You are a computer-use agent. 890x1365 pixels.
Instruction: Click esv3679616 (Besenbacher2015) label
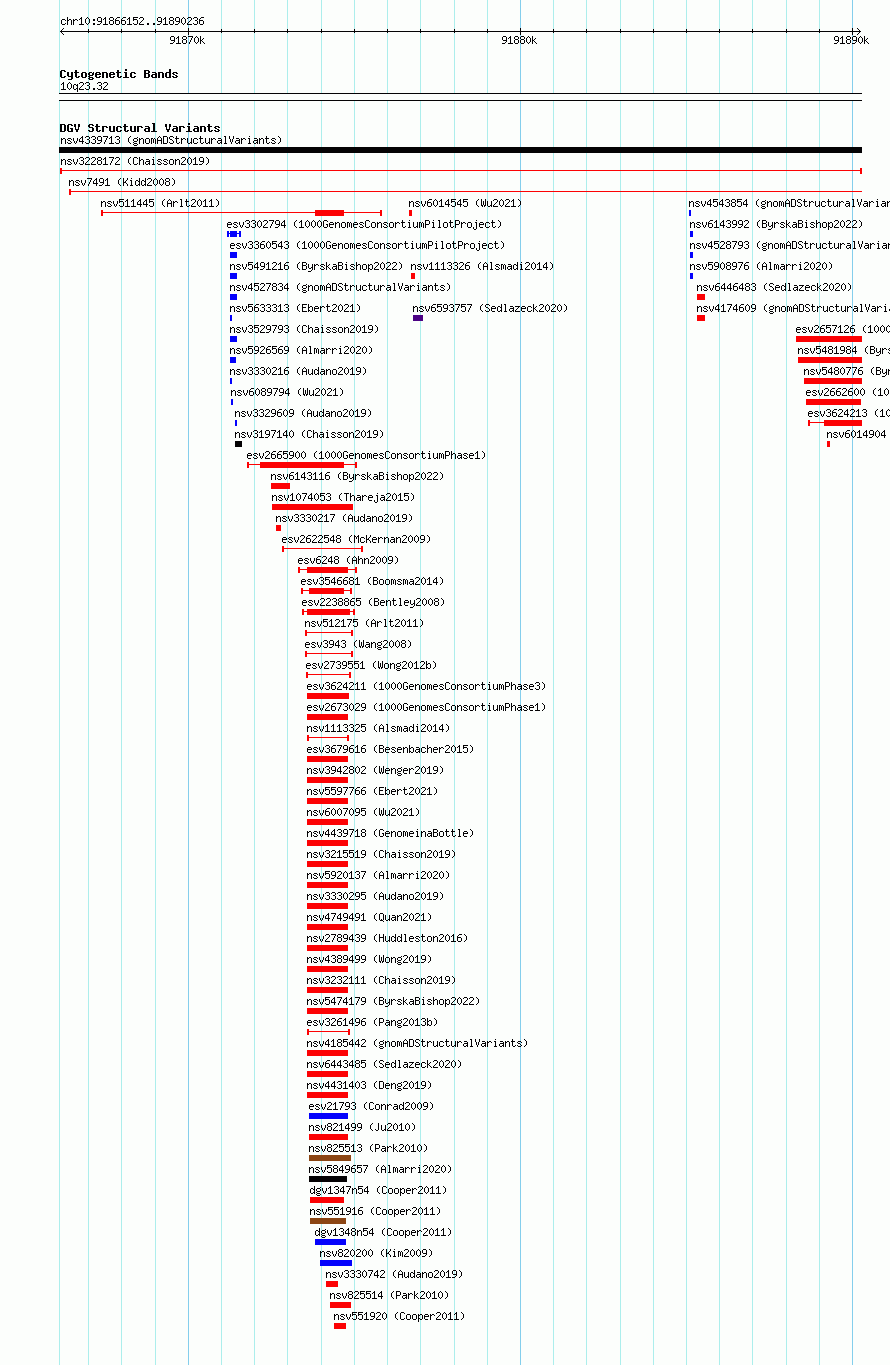(390, 749)
